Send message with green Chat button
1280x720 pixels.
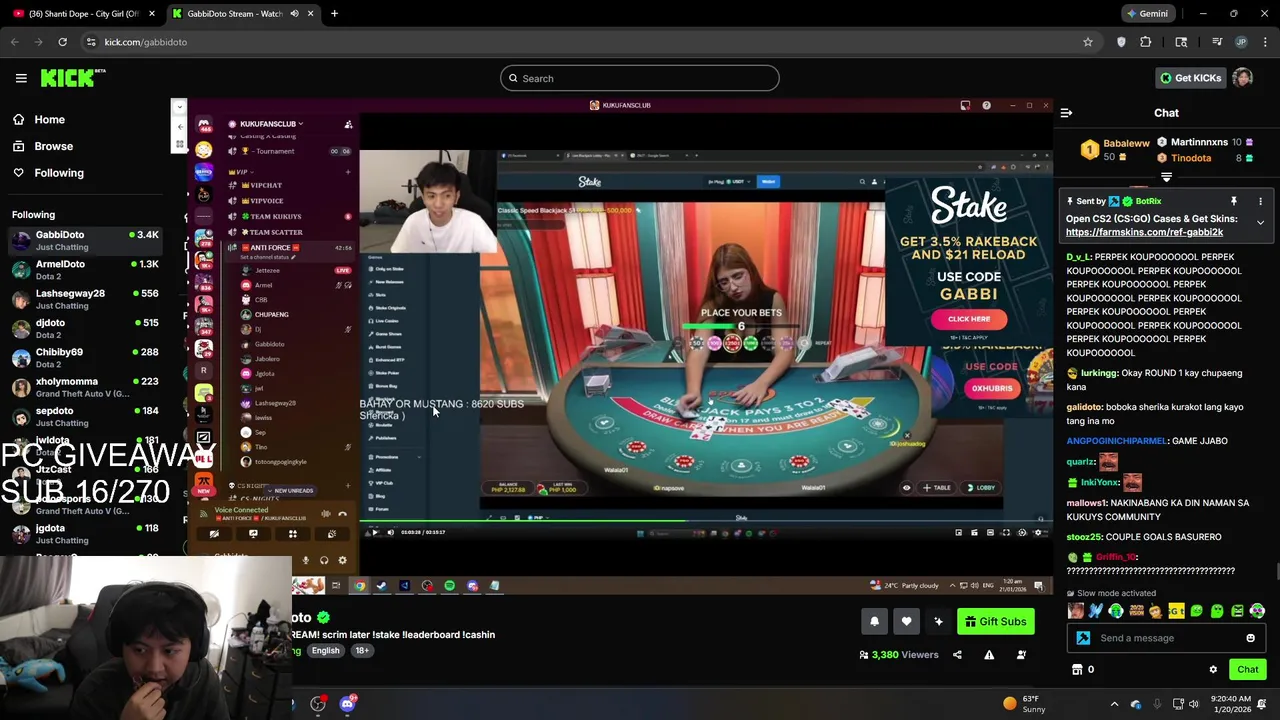tap(1247, 670)
